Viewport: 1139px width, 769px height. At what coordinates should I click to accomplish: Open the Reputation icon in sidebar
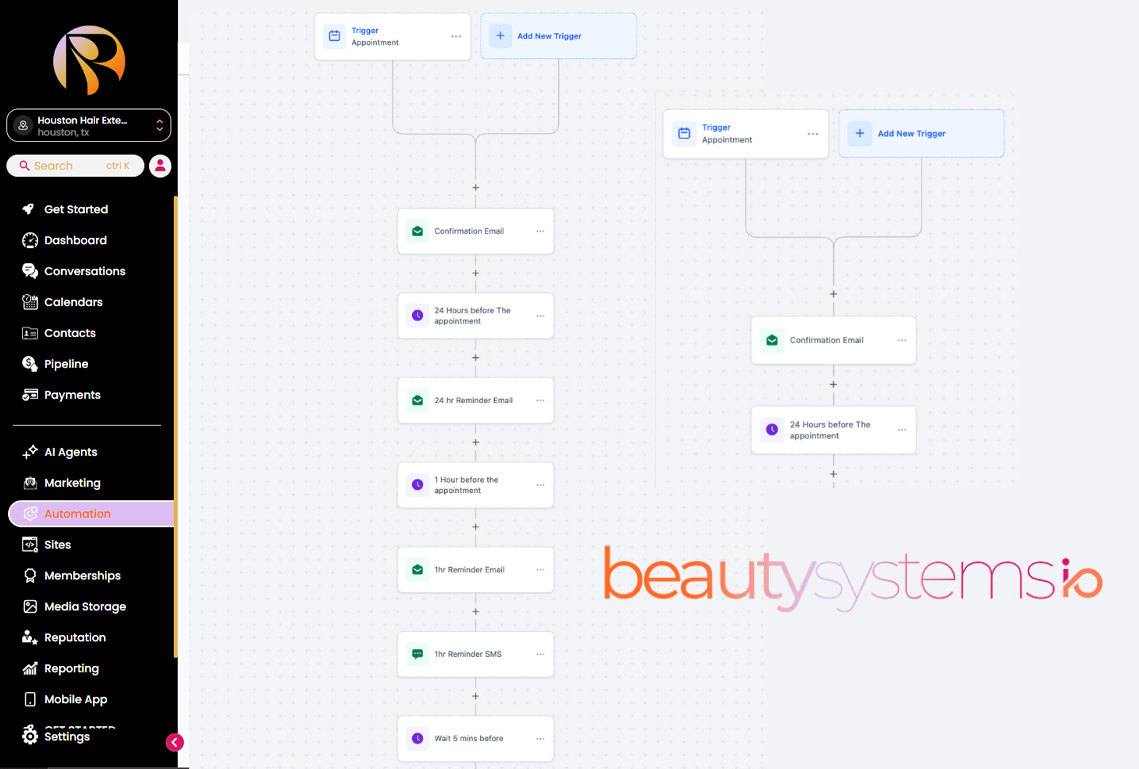pyautogui.click(x=30, y=637)
